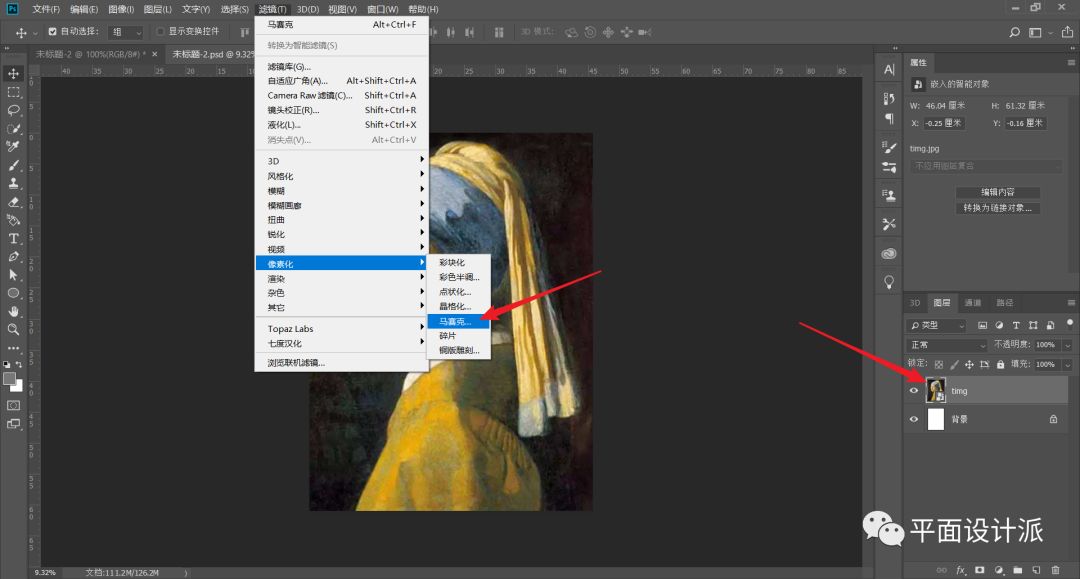Select the Move tool in the toolbar
This screenshot has height=579, width=1080.
14,73
